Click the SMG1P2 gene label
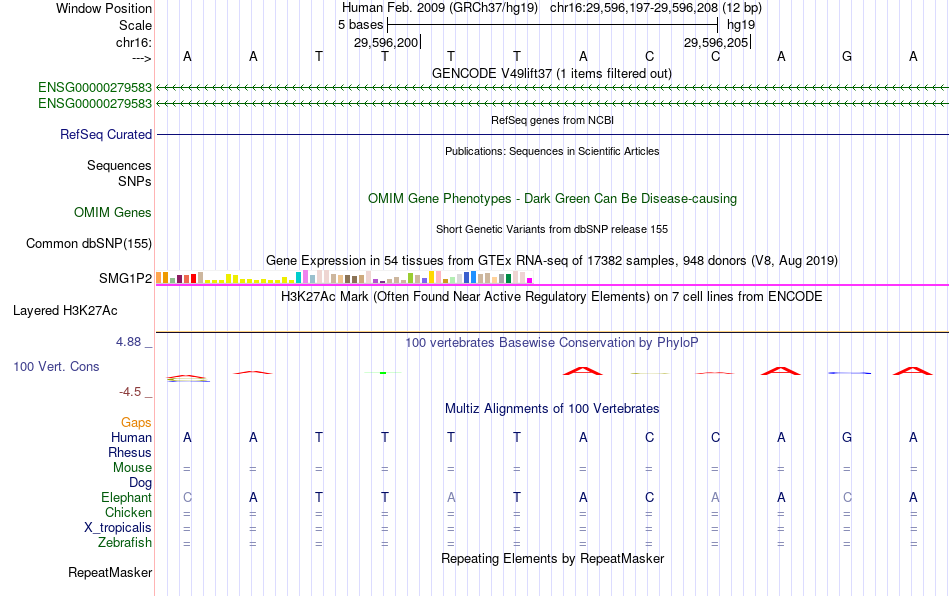The width and height of the screenshot is (950, 596). pos(125,279)
